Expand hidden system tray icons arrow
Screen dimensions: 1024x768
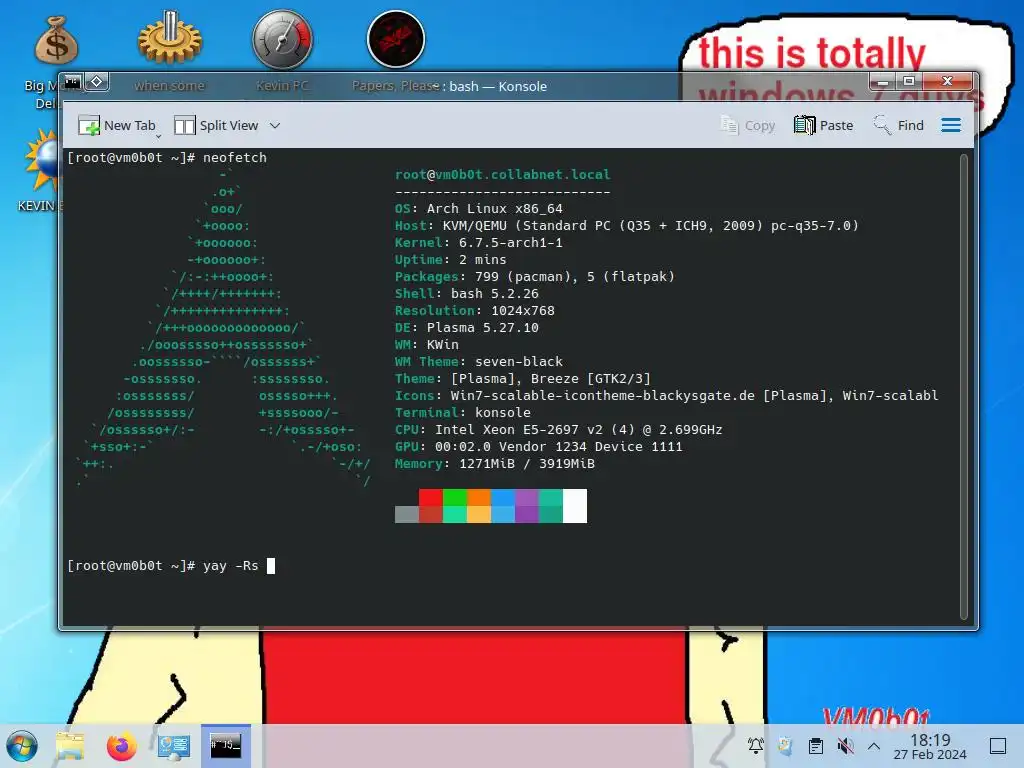[874, 745]
